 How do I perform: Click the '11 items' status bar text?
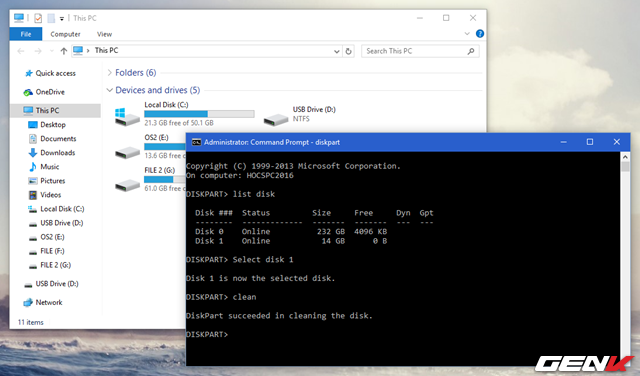(x=31, y=322)
